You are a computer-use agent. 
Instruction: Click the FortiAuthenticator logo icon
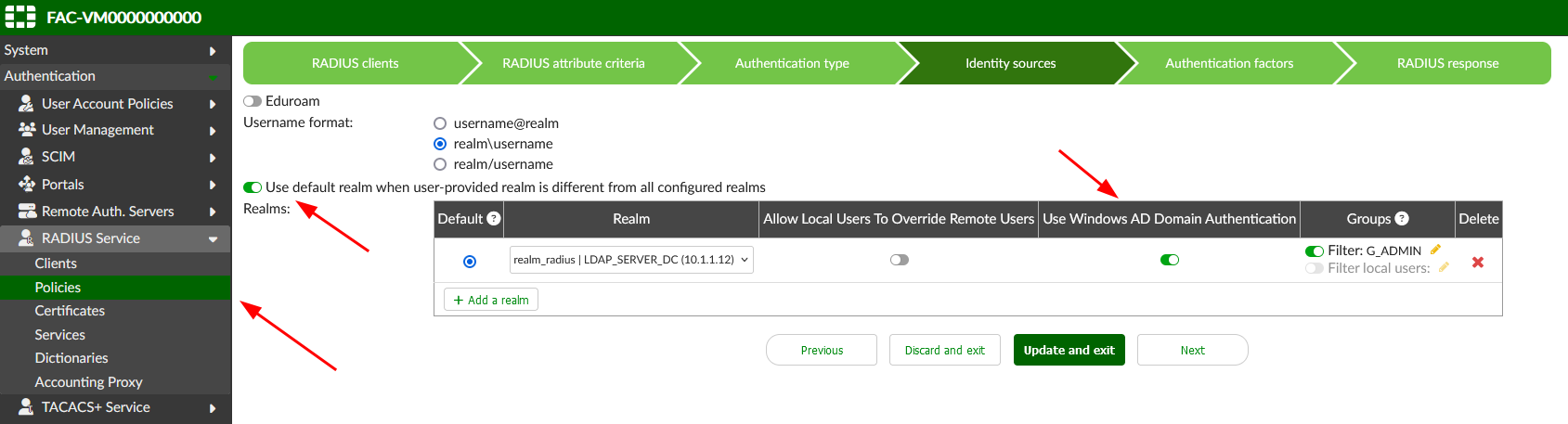[x=20, y=17]
